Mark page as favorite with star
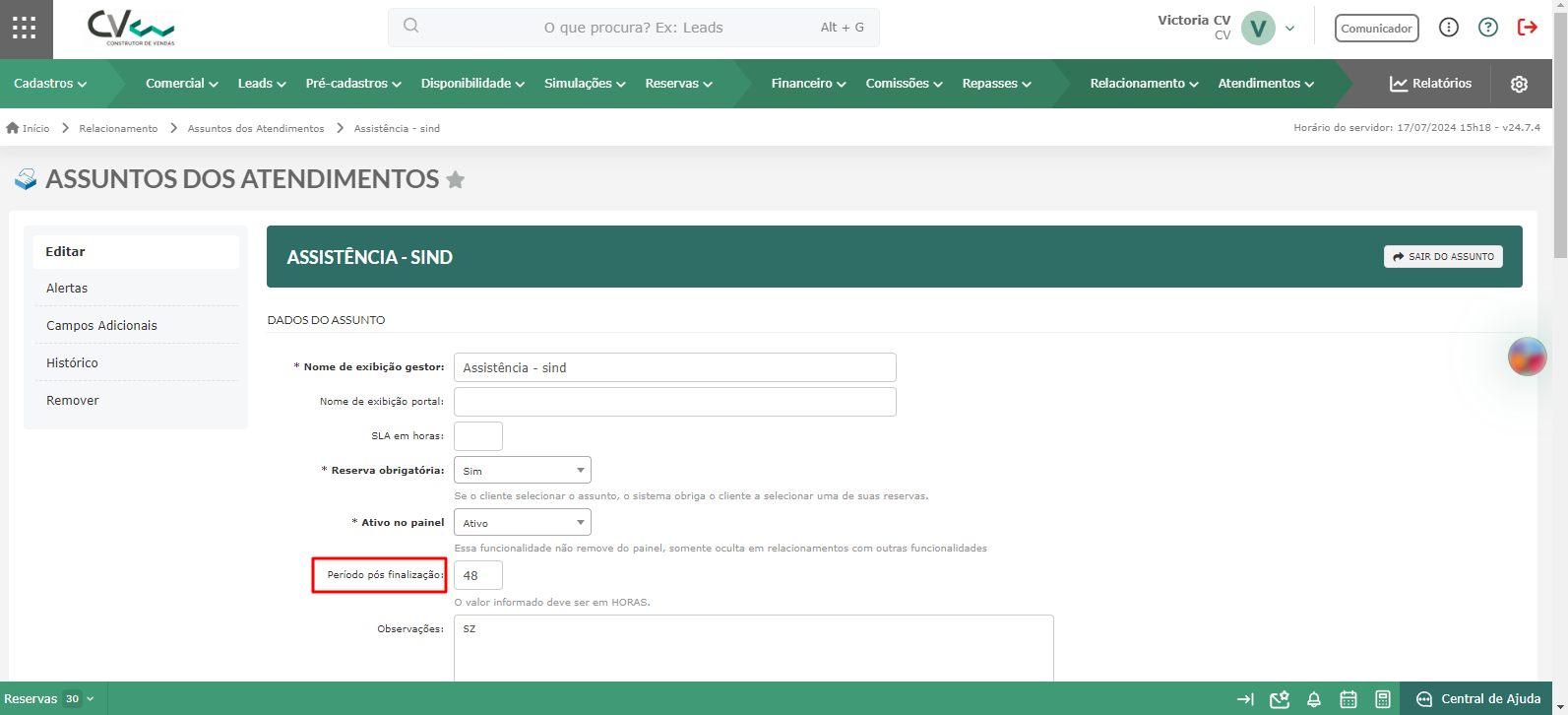1568x715 pixels. click(x=455, y=179)
